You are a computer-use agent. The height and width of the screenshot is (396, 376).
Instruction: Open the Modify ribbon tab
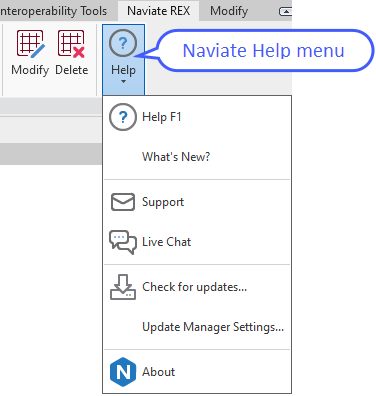(229, 11)
